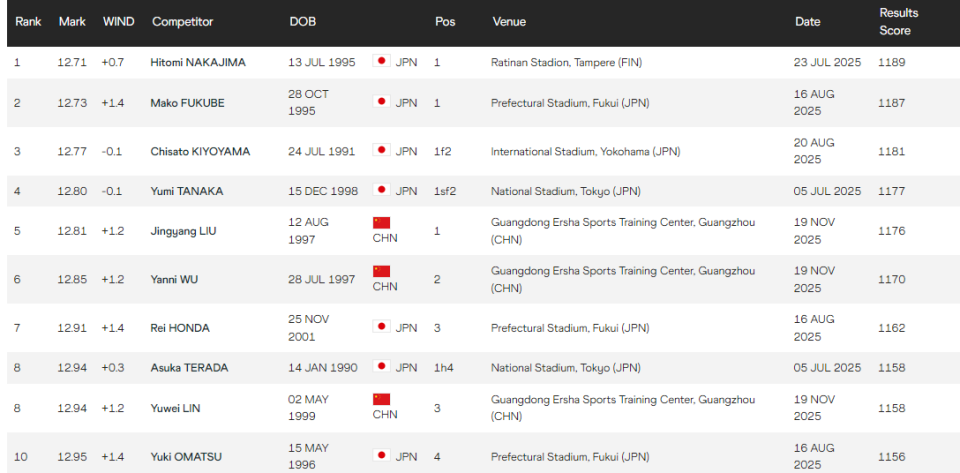The image size is (960, 473).
Task: Click the WIND column header
Action: pos(118,22)
